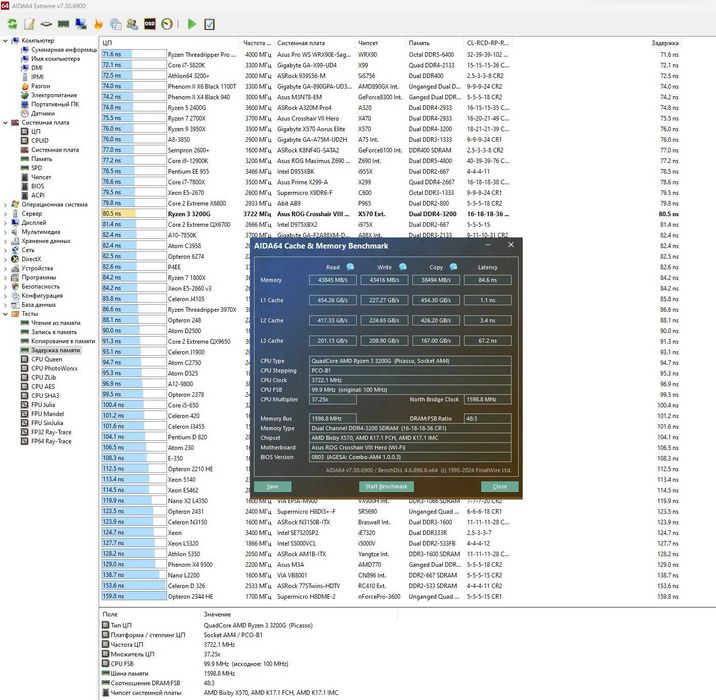
Task: Select CPU ZLib benchmark
Action: (43, 378)
